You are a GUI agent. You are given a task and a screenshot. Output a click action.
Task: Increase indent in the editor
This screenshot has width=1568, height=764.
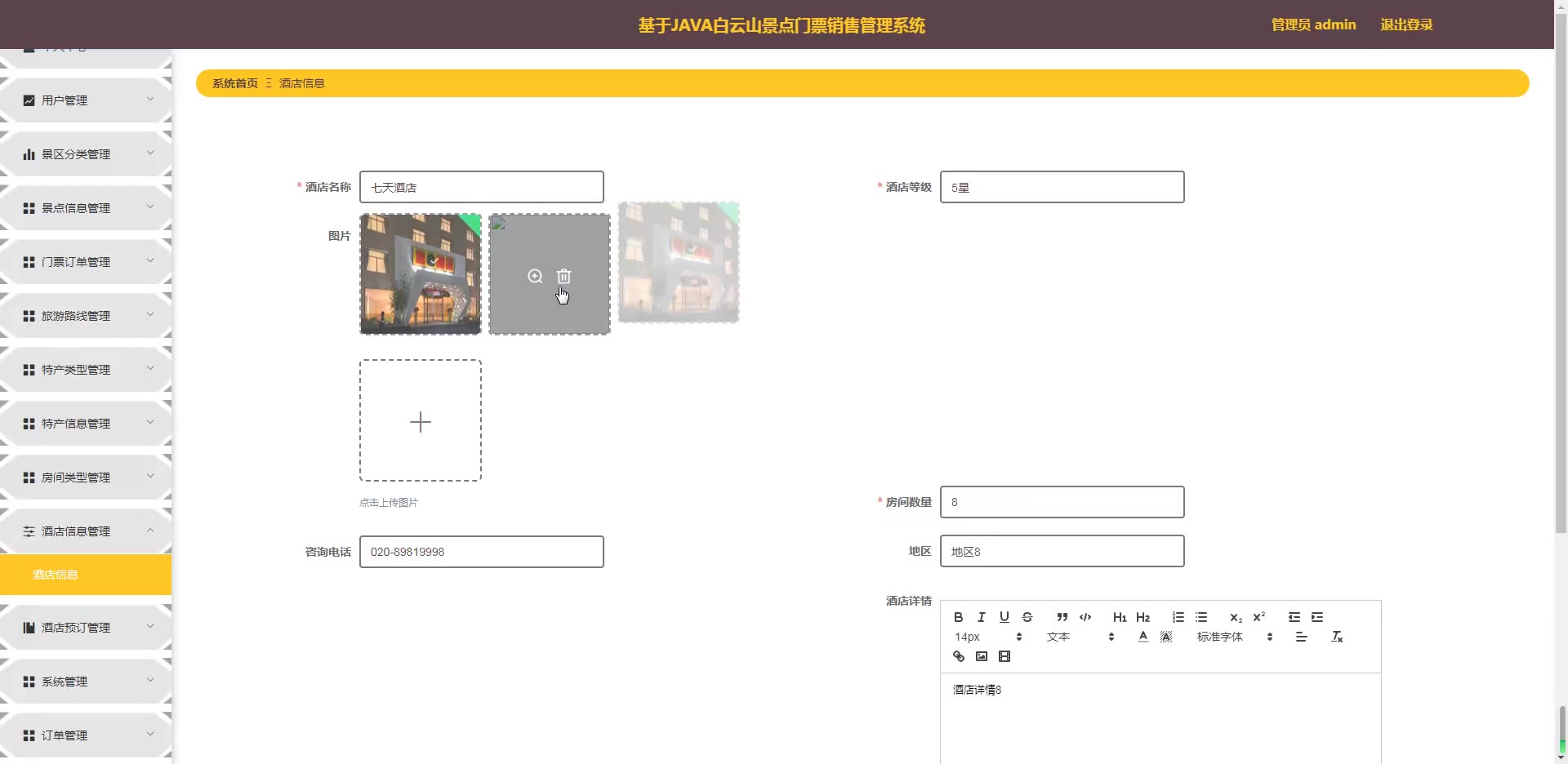coord(1317,617)
